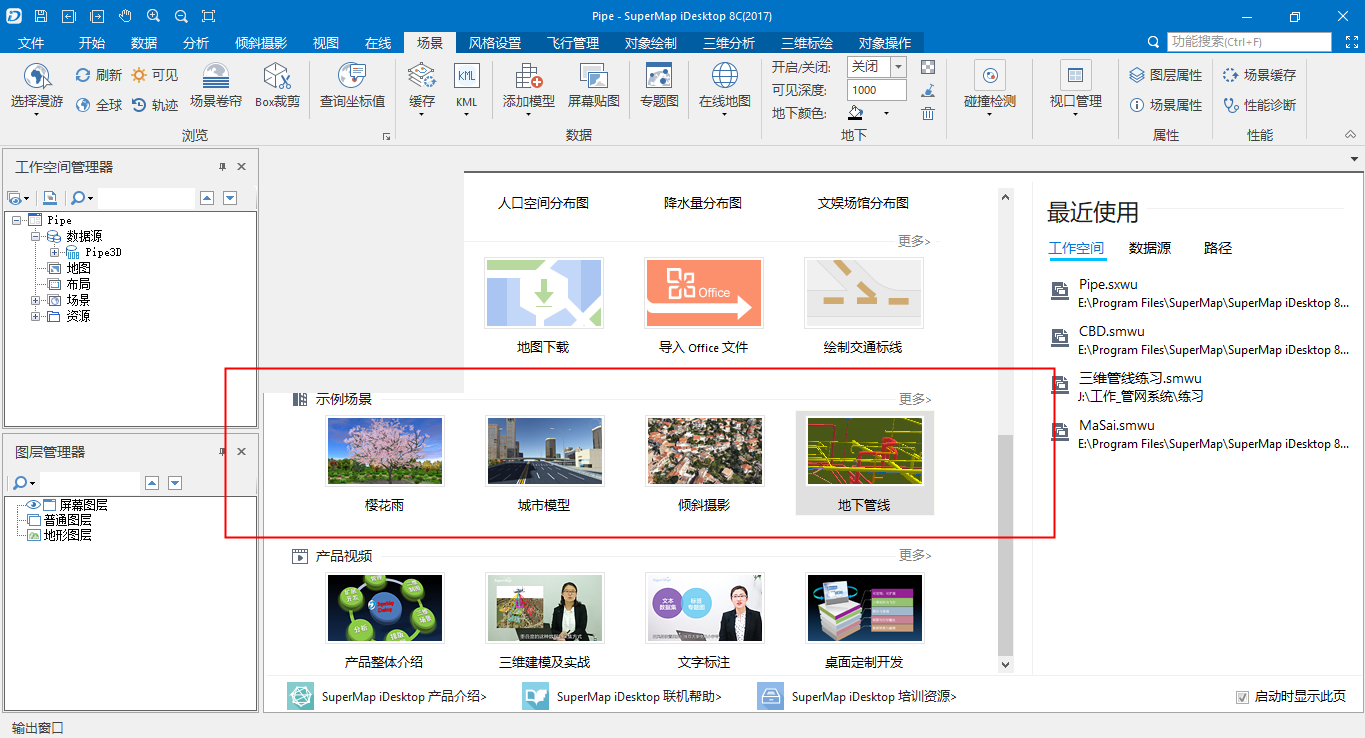Viewport: 1365px width, 738px height.
Task: Open the 地下颜色 fill color picker
Action: coord(857,113)
